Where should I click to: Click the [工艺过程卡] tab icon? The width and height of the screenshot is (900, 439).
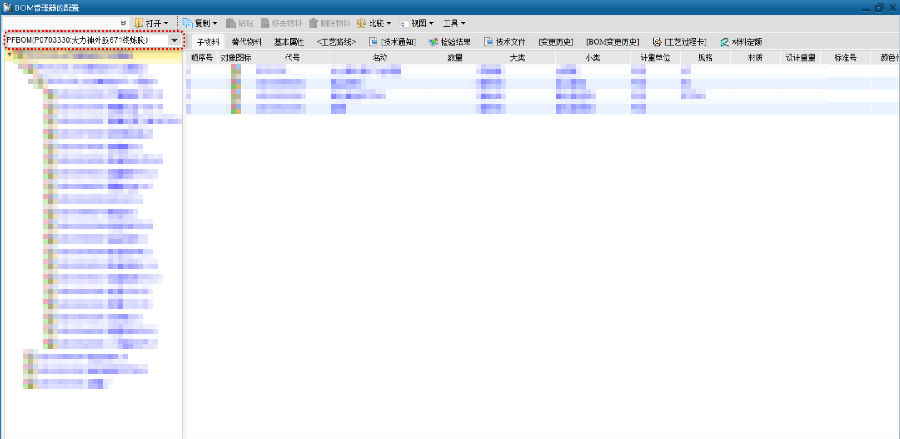pos(657,42)
